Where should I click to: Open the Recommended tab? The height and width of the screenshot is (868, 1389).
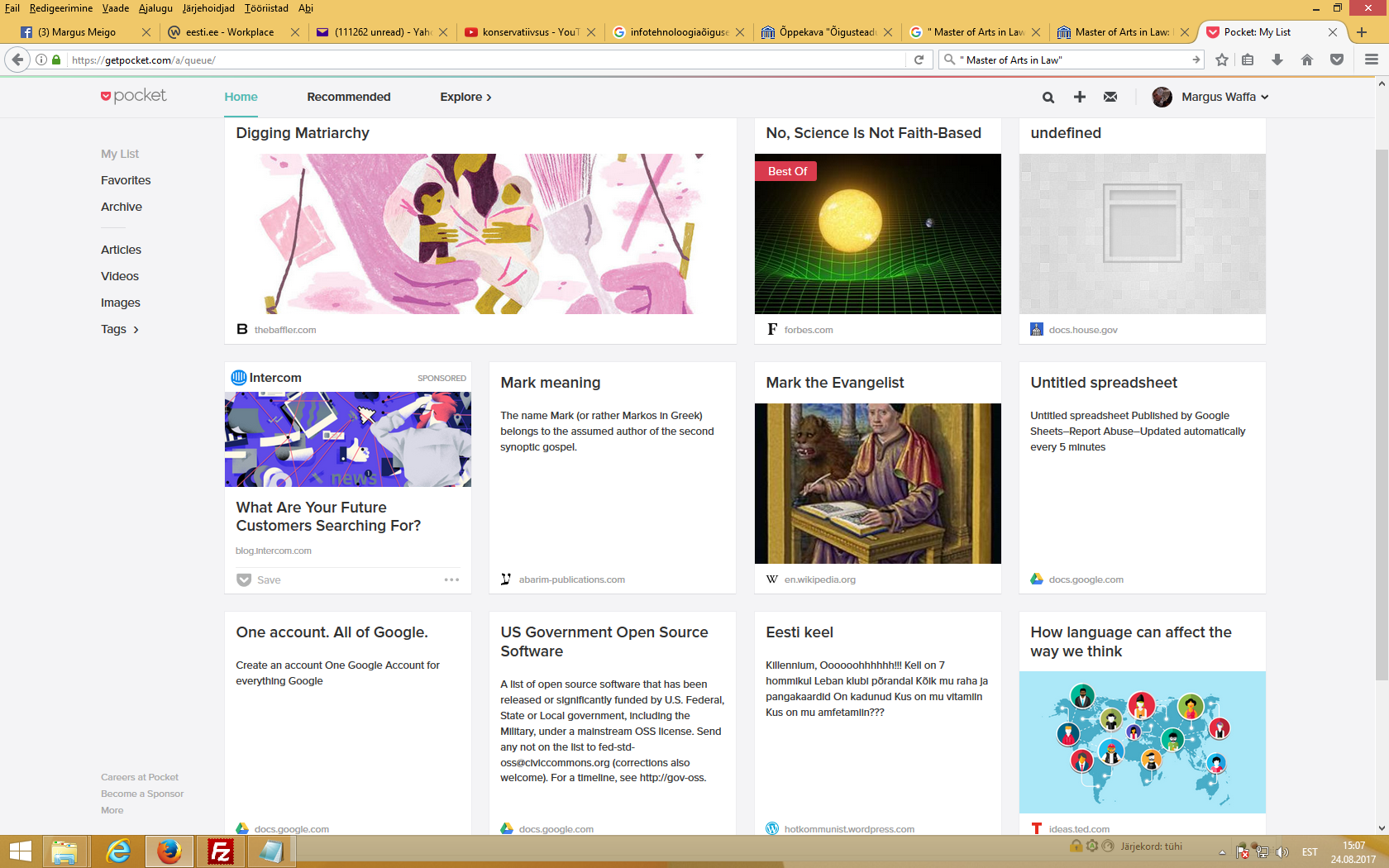point(349,97)
